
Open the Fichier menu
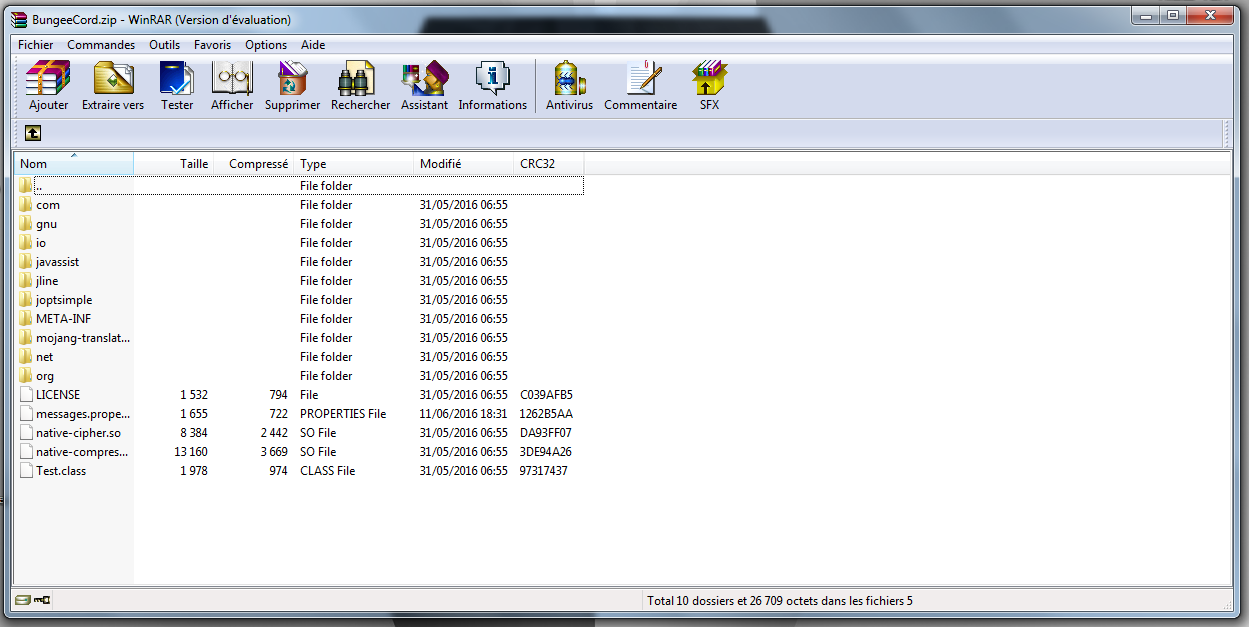(36, 45)
